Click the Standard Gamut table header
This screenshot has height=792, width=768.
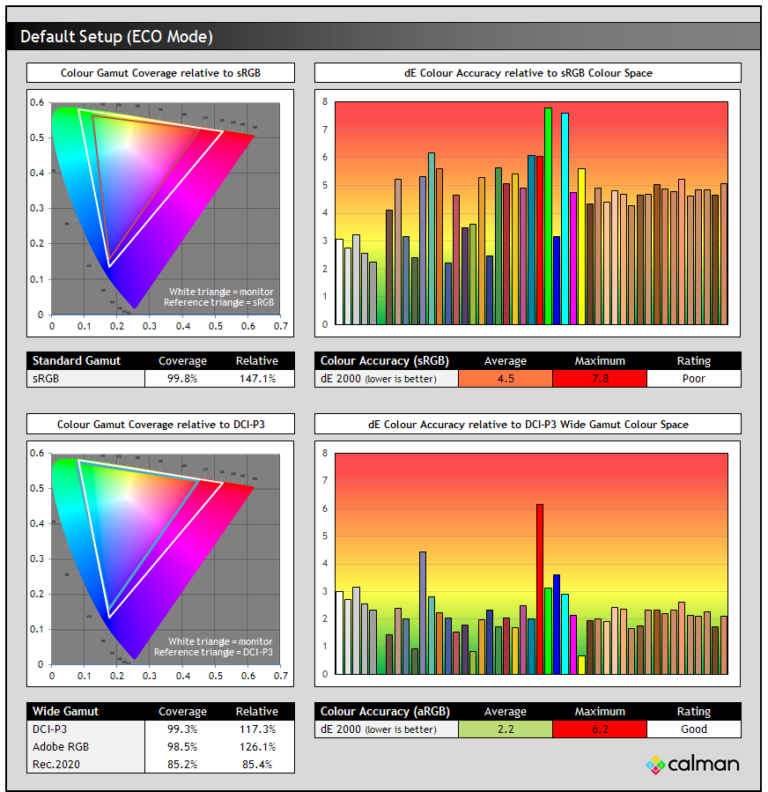pos(73,361)
